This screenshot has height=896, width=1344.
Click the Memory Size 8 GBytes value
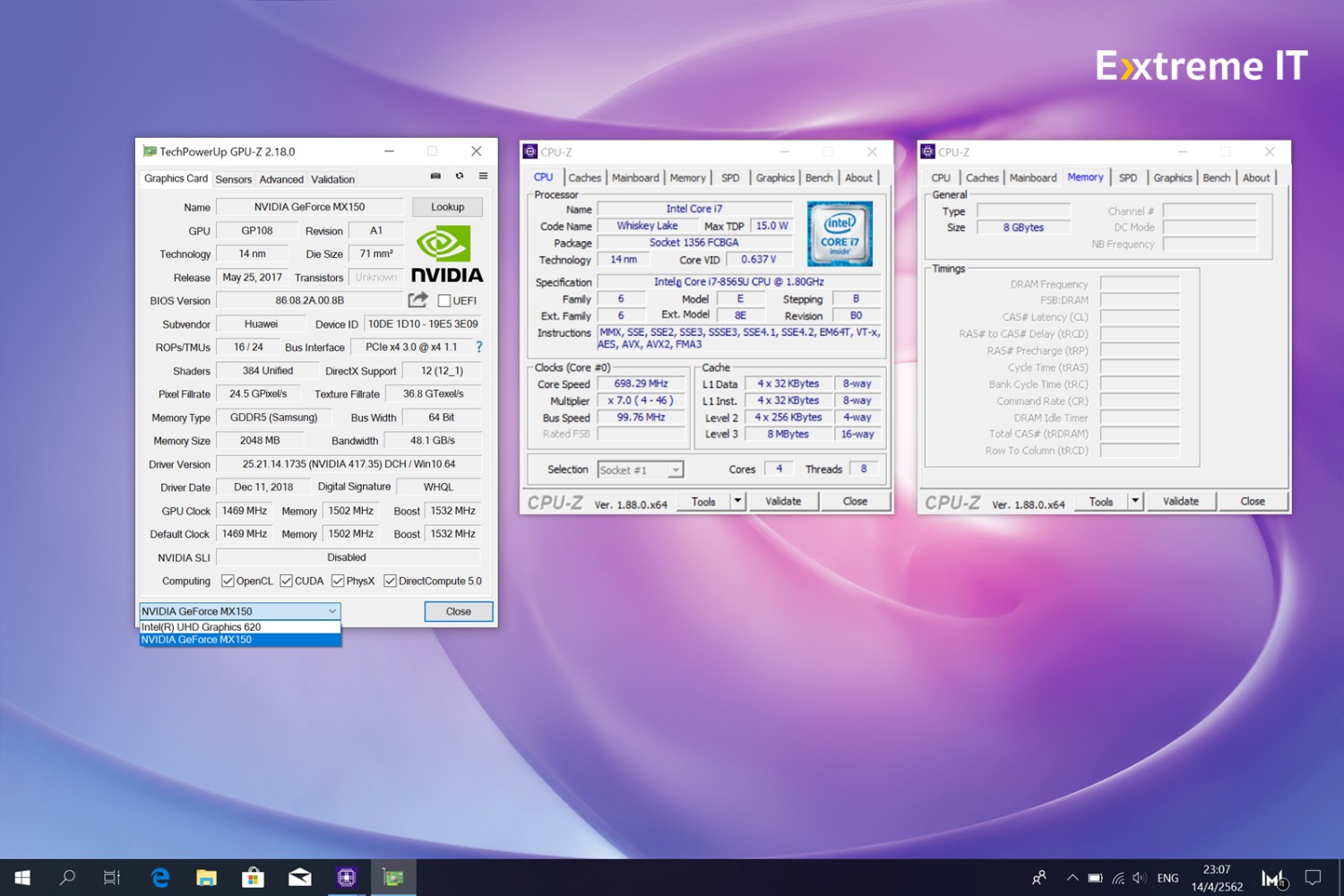(1023, 228)
